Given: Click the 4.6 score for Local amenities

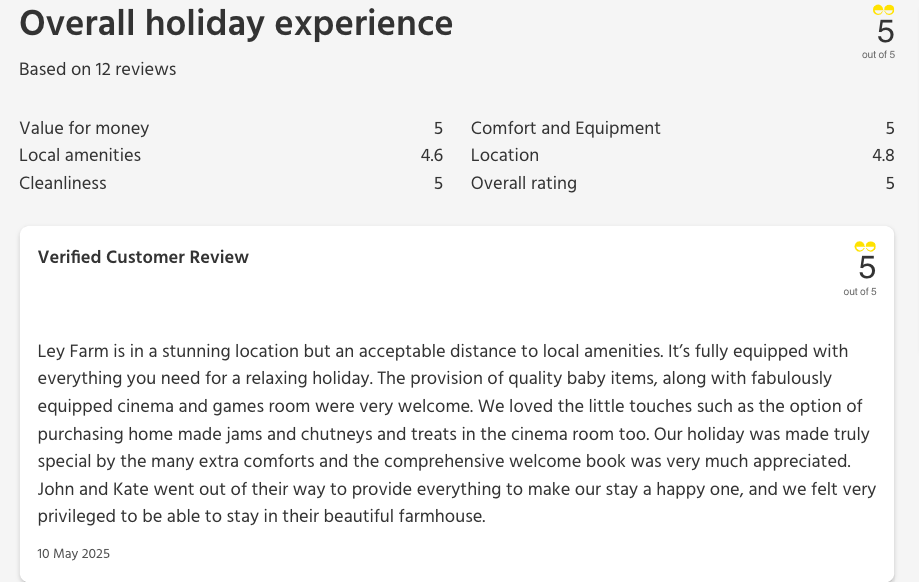Looking at the screenshot, I should (432, 155).
